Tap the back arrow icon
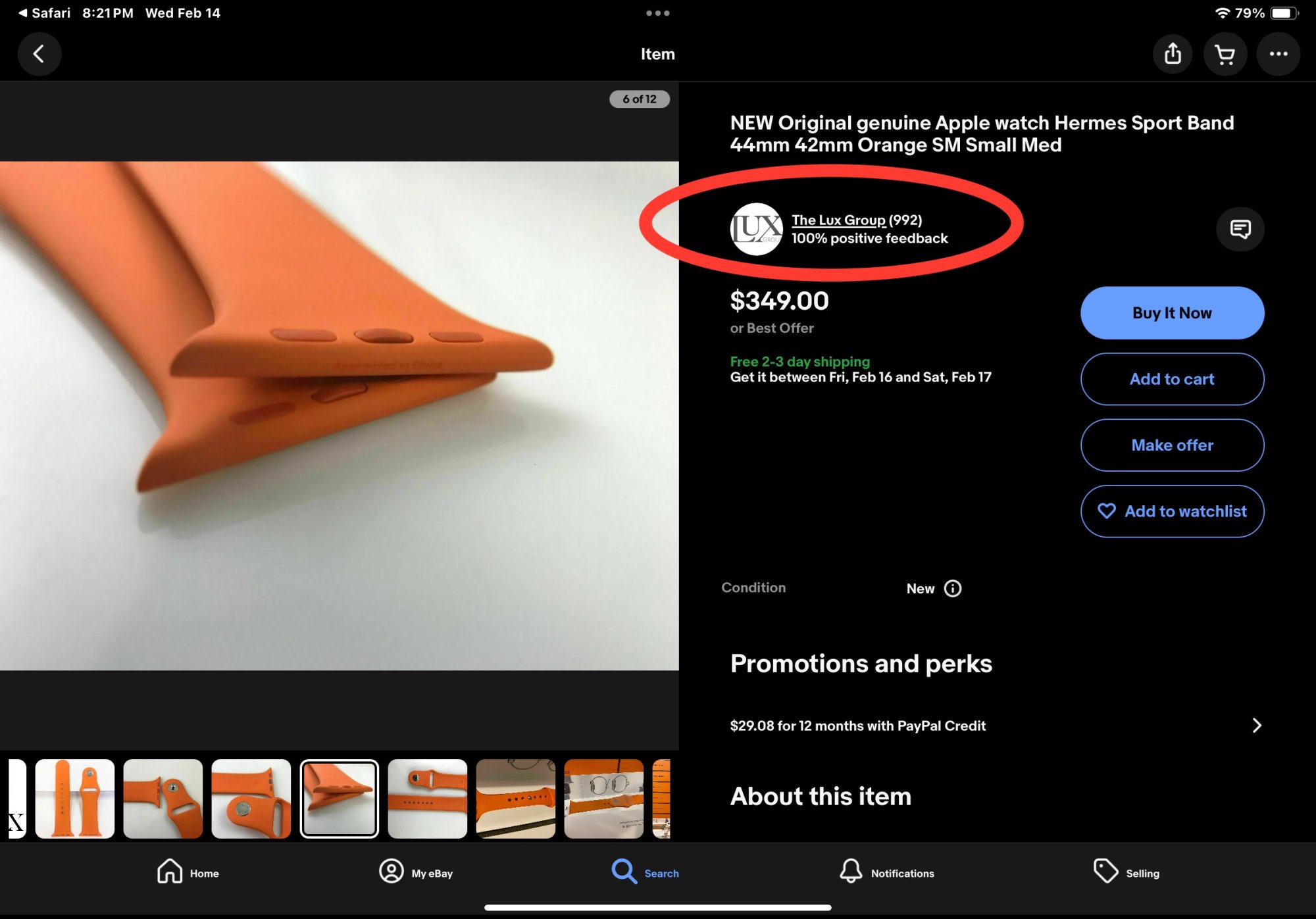Viewport: 1316px width, 919px height. (x=39, y=54)
